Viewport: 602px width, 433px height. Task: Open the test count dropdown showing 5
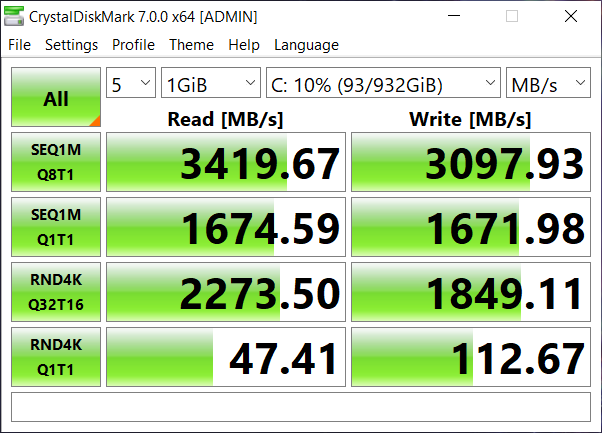[x=131, y=83]
